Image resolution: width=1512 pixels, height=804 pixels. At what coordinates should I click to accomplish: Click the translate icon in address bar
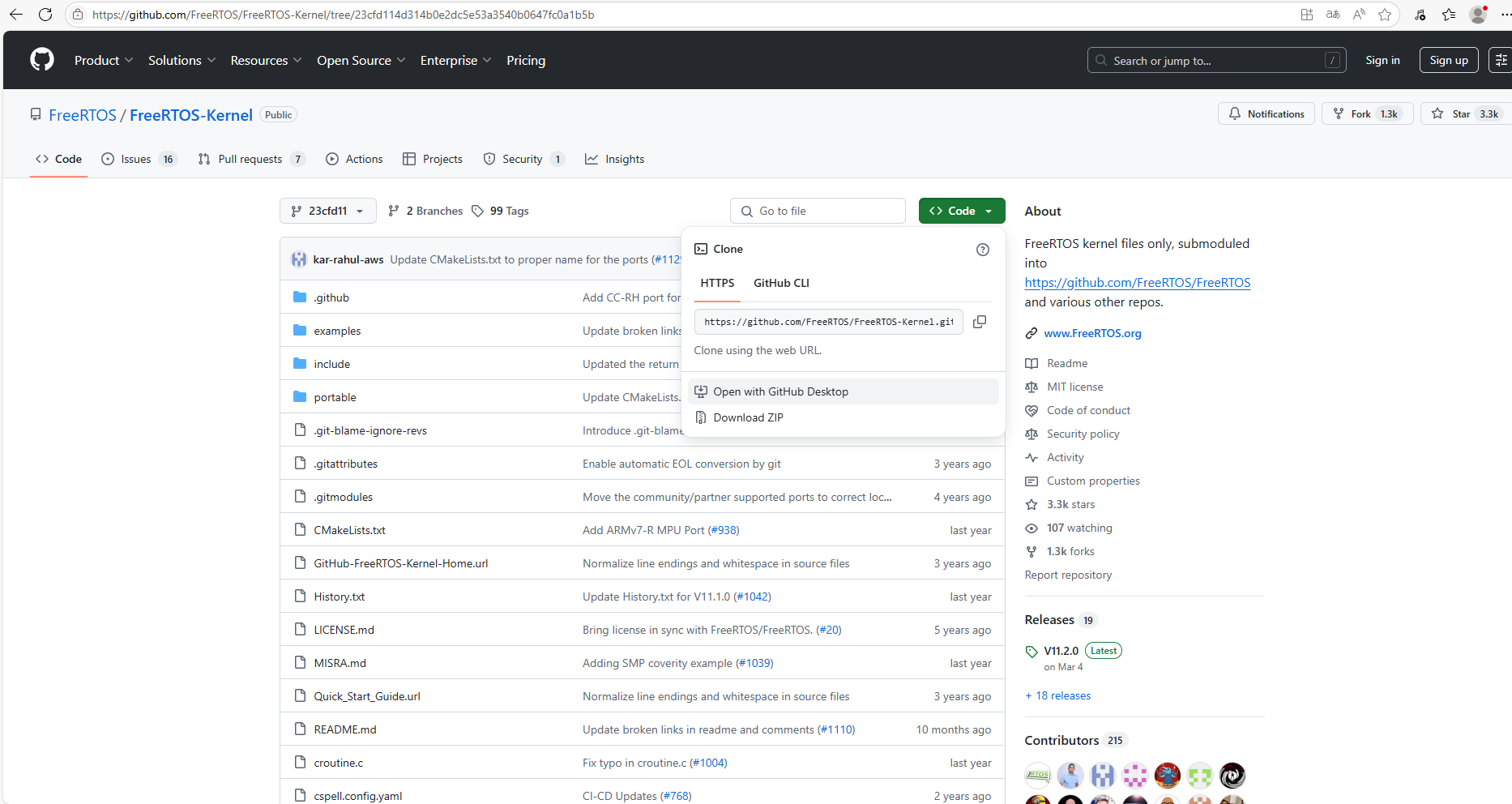pyautogui.click(x=1333, y=15)
